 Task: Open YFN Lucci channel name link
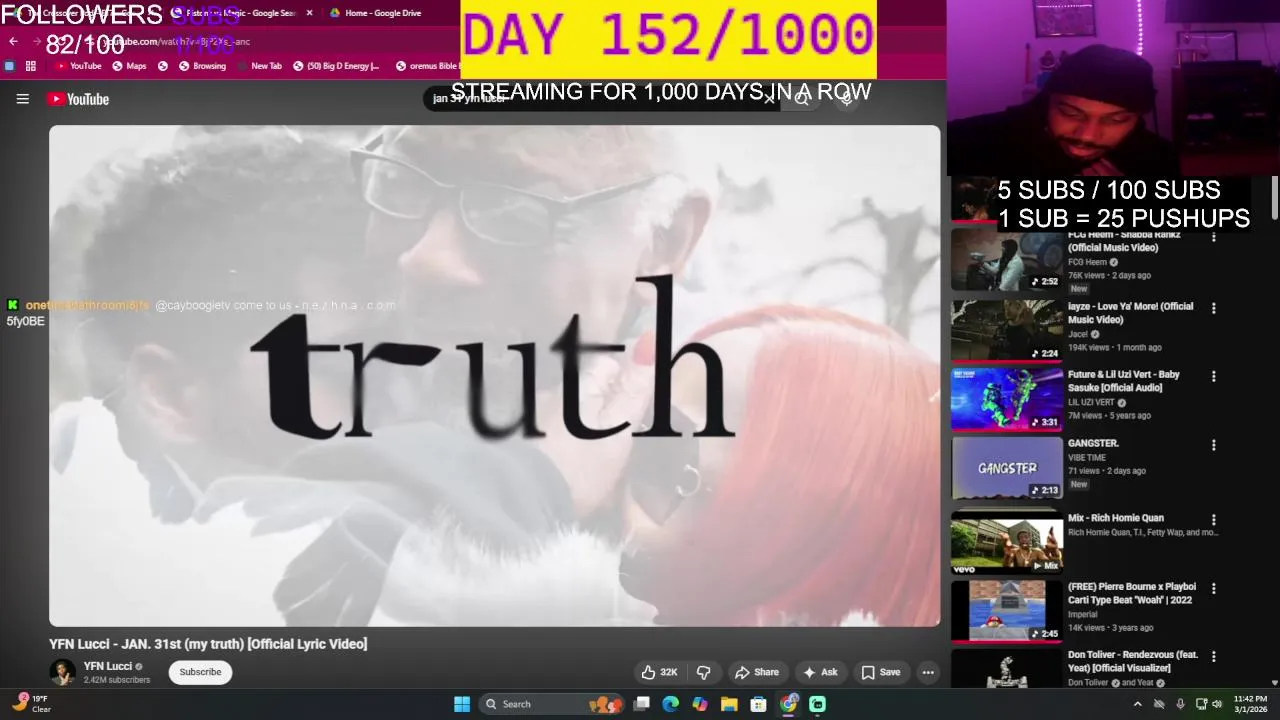(x=107, y=666)
